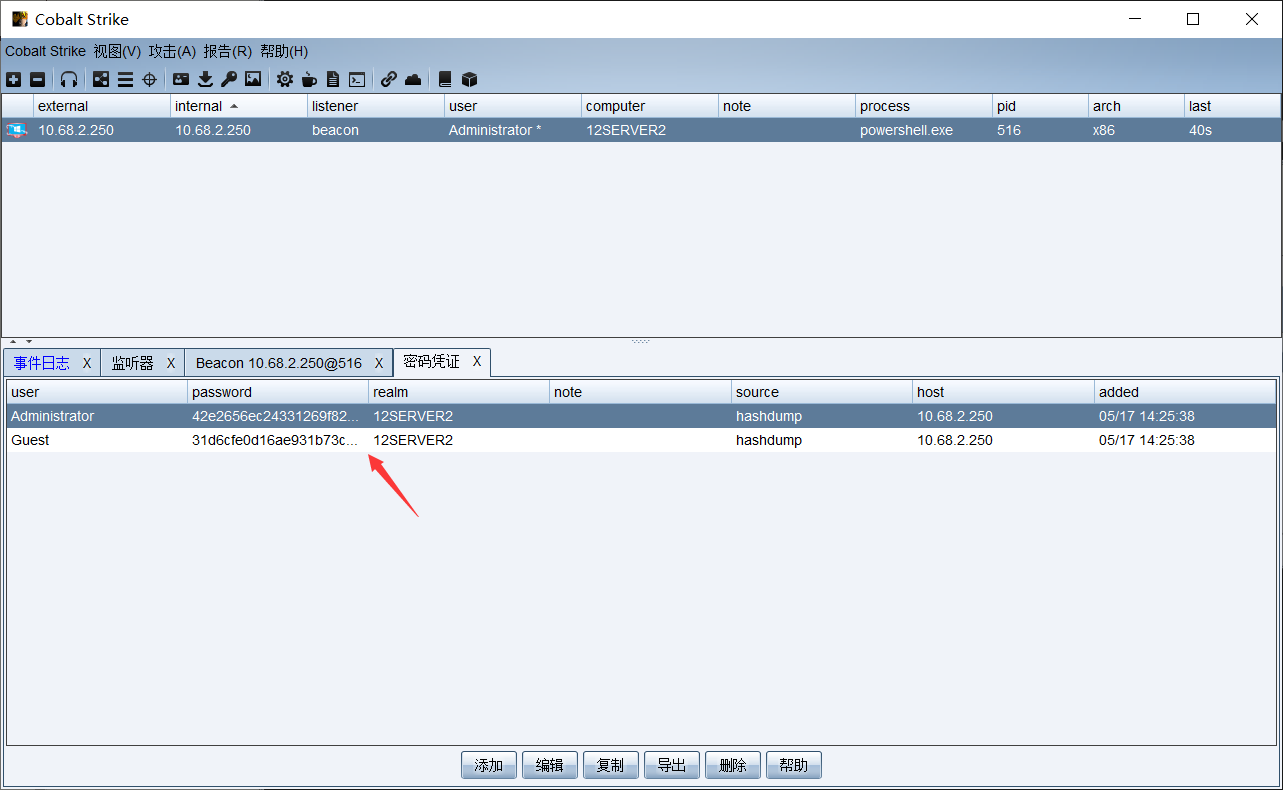
Task: Click the disconnect minus icon
Action: [x=37, y=79]
